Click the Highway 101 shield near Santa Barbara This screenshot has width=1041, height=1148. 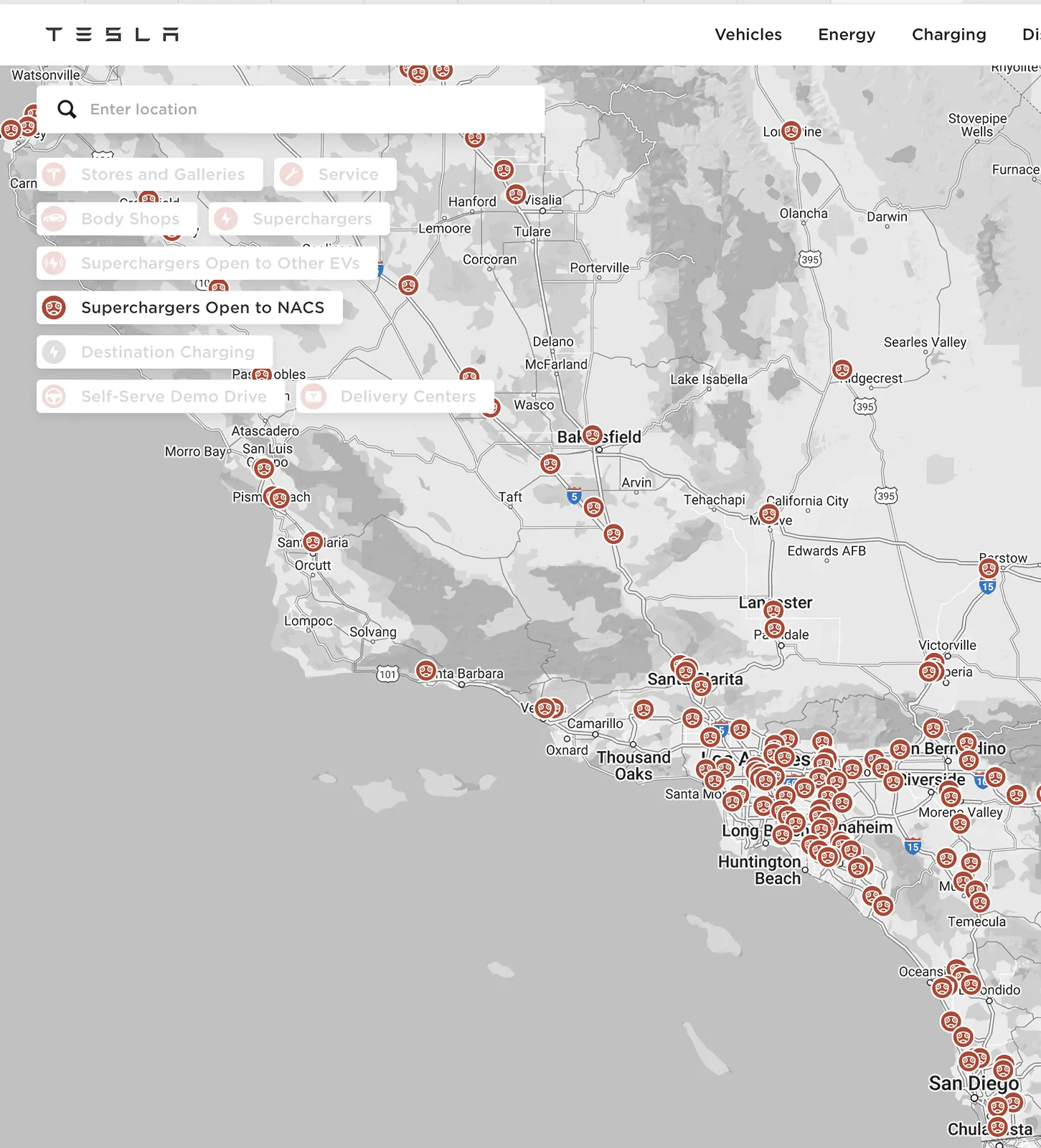point(387,674)
